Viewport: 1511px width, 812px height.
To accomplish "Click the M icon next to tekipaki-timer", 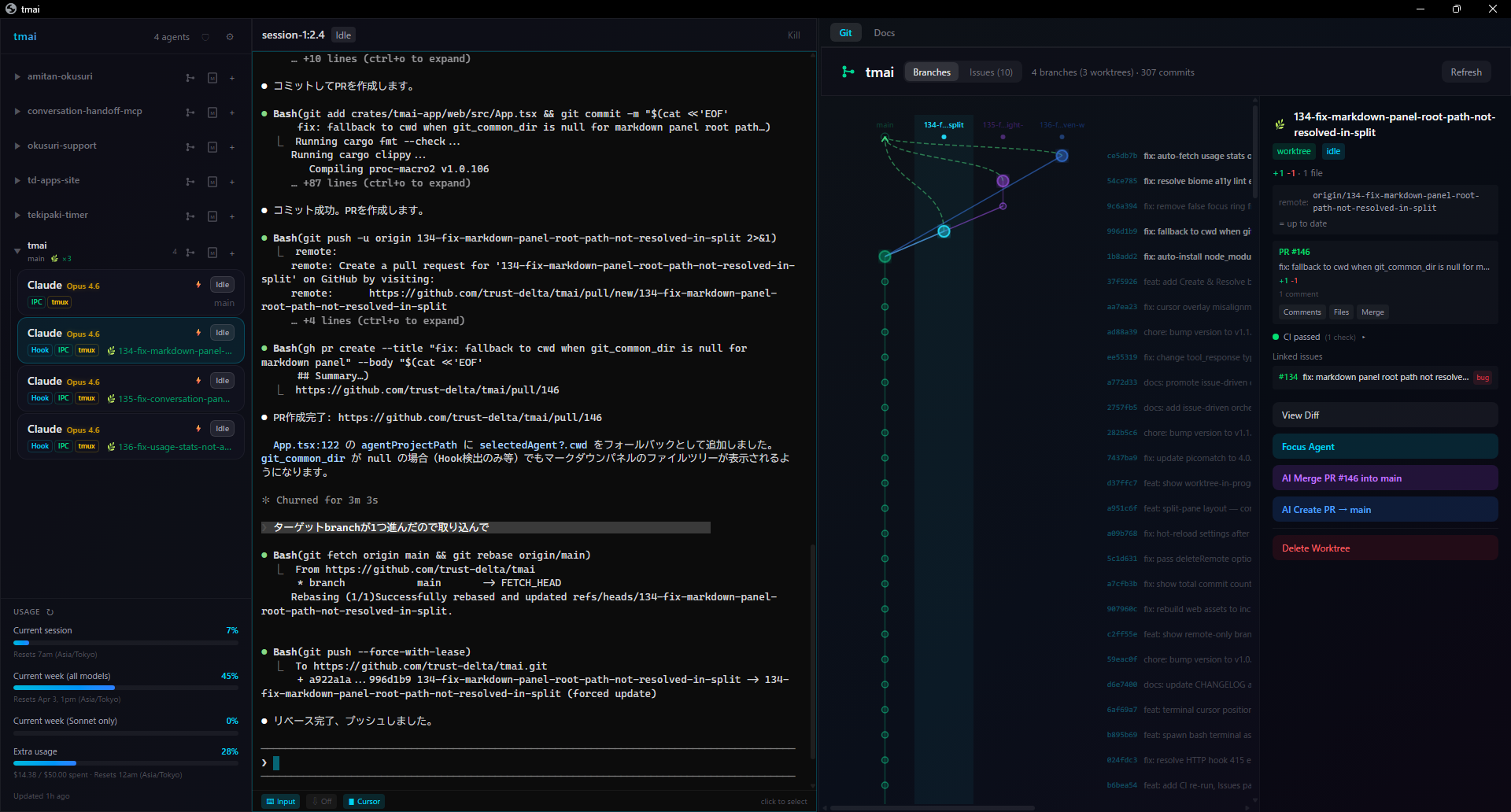I will [x=212, y=216].
